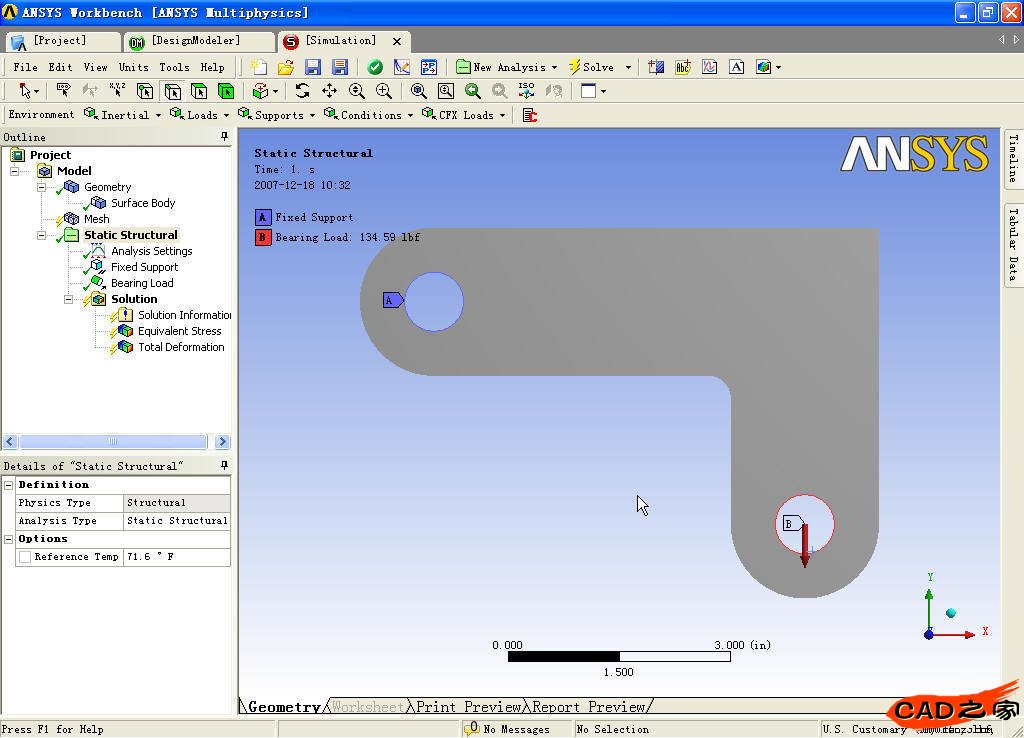Collapse the Options section

8,539
